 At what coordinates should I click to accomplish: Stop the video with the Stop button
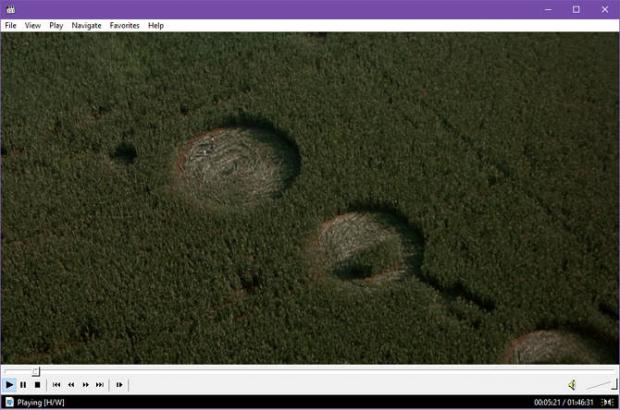[37, 384]
